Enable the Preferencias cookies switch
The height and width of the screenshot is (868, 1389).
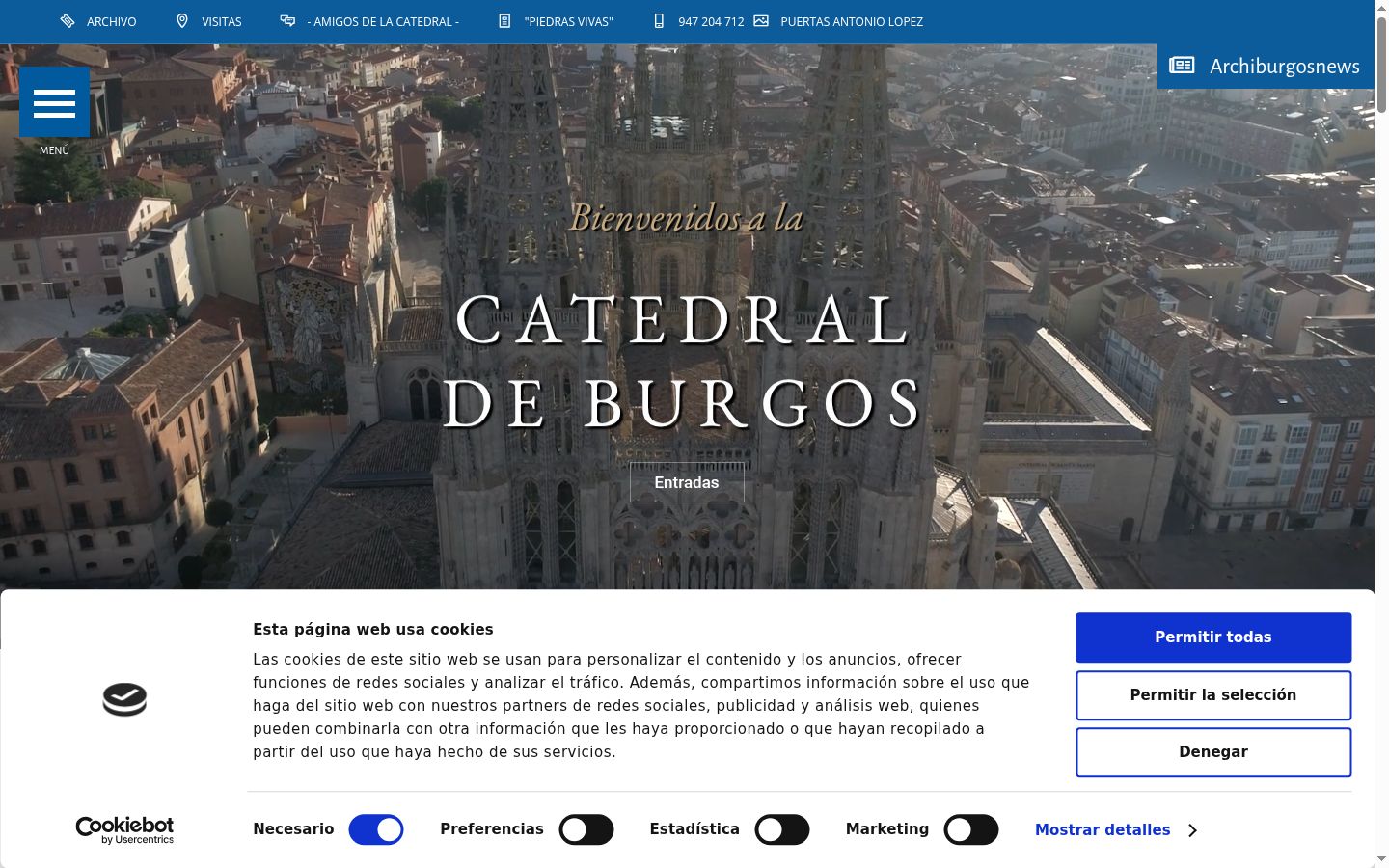click(586, 829)
